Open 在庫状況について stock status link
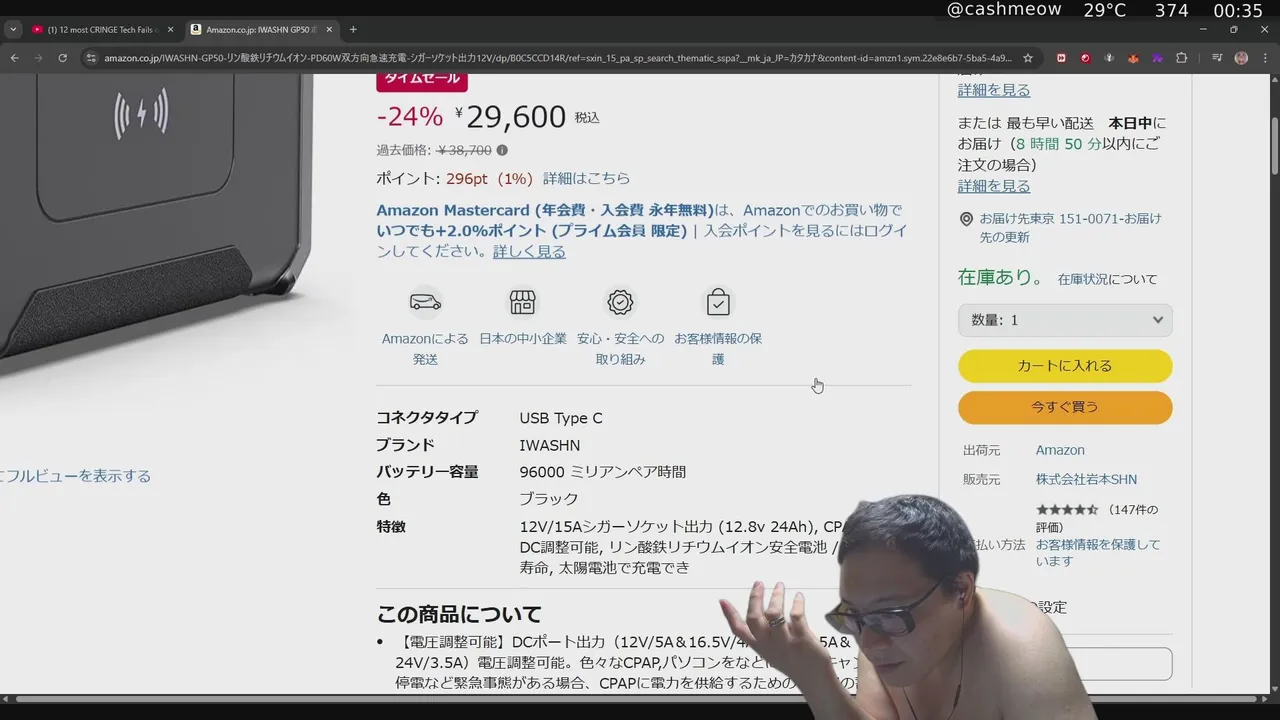This screenshot has height=720, width=1280. 1107,279
